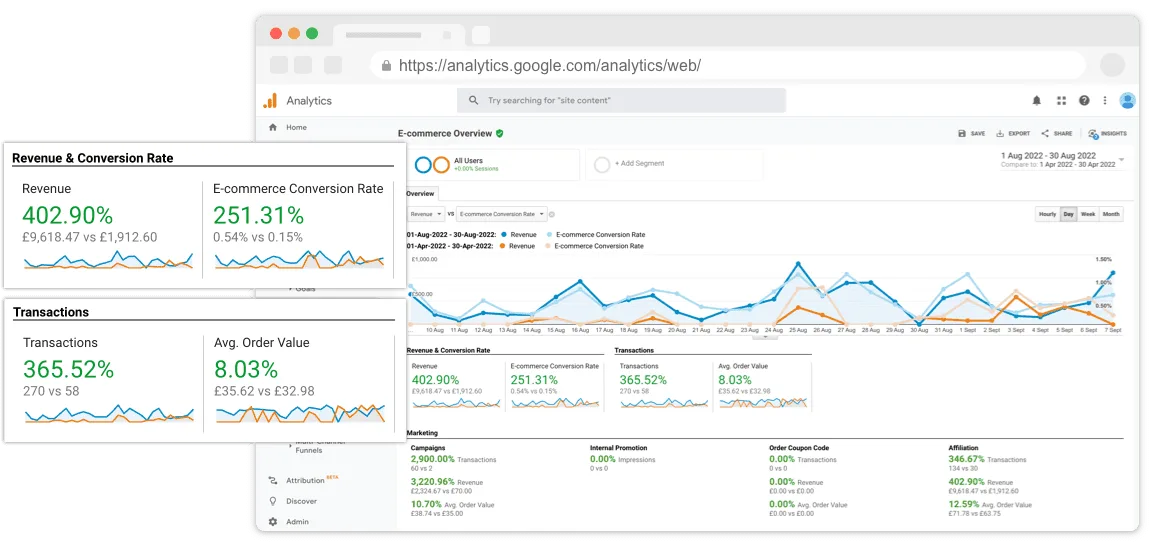
Task: Open the Discover lightbulb icon
Action: [273, 501]
